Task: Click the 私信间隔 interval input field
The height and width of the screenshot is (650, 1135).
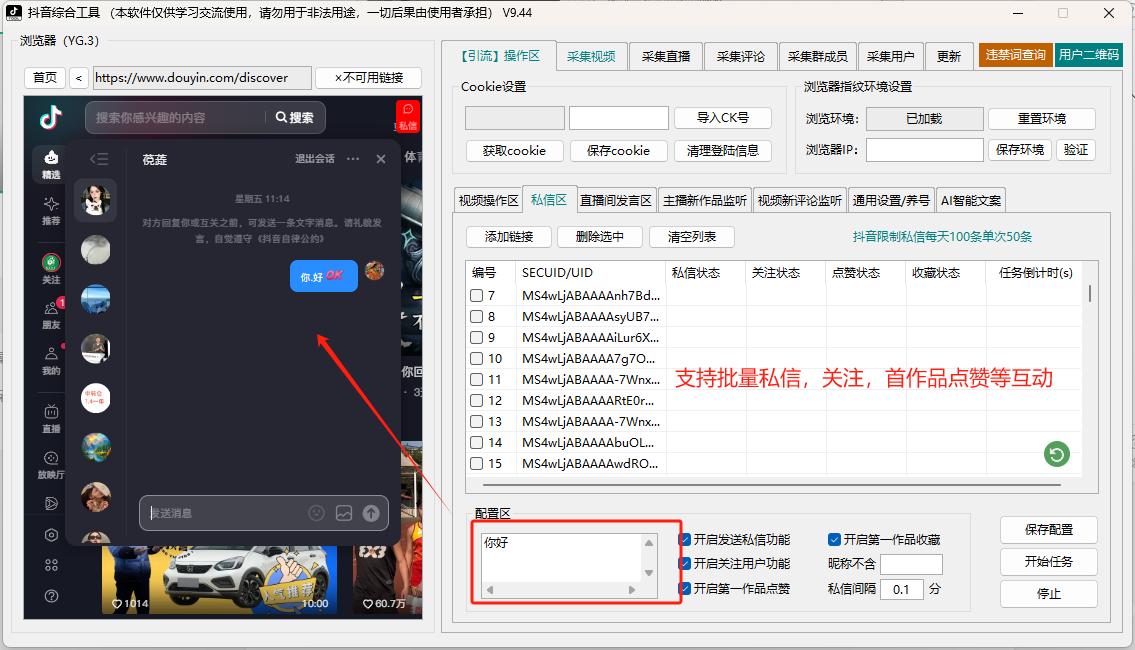Action: (x=902, y=589)
